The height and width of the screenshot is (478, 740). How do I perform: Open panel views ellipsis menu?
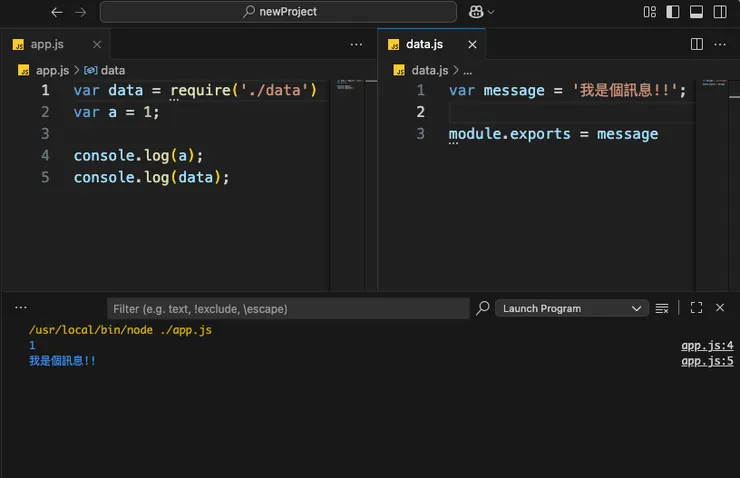pos(21,308)
